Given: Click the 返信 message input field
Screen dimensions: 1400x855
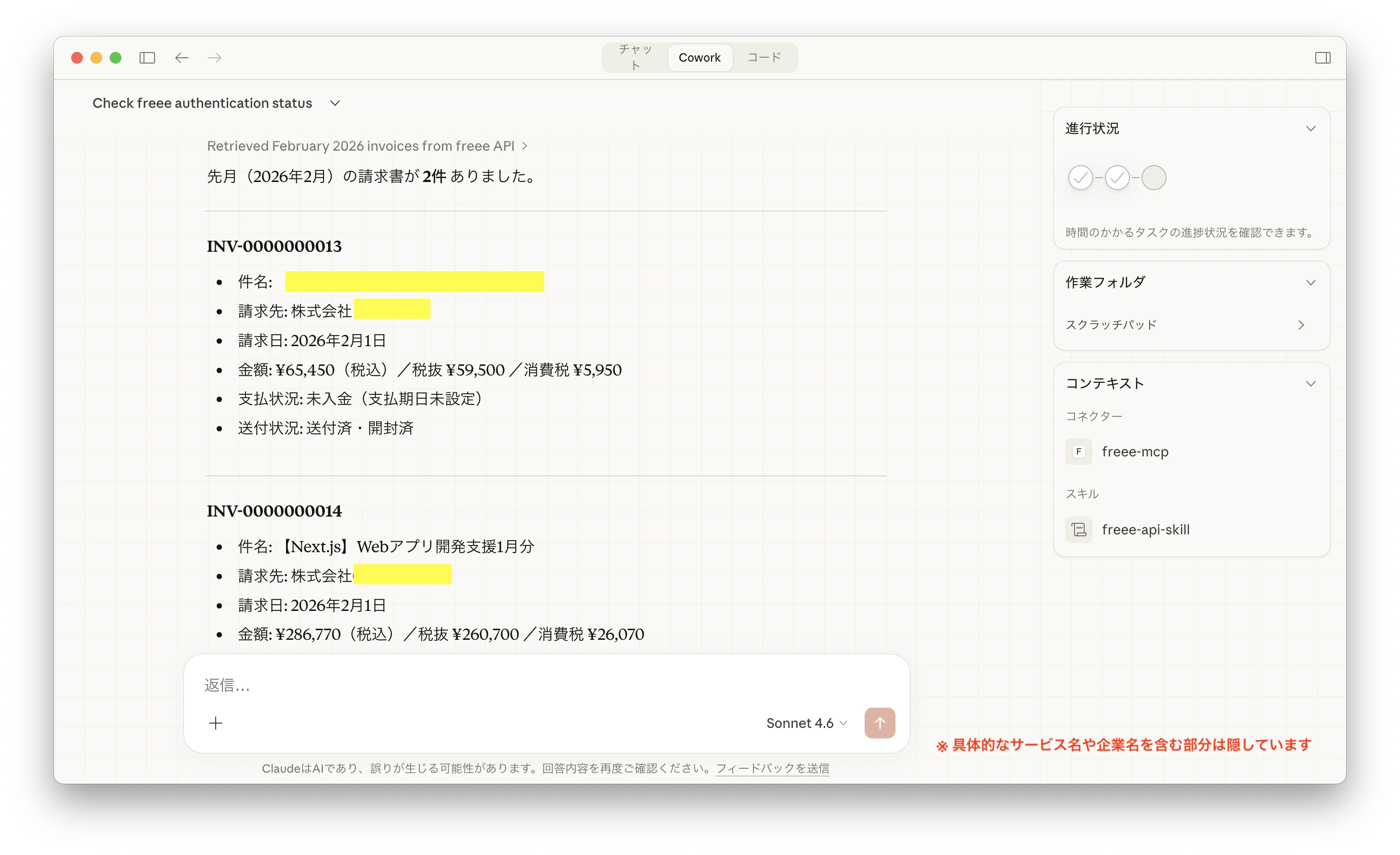Looking at the screenshot, I should coord(511,685).
